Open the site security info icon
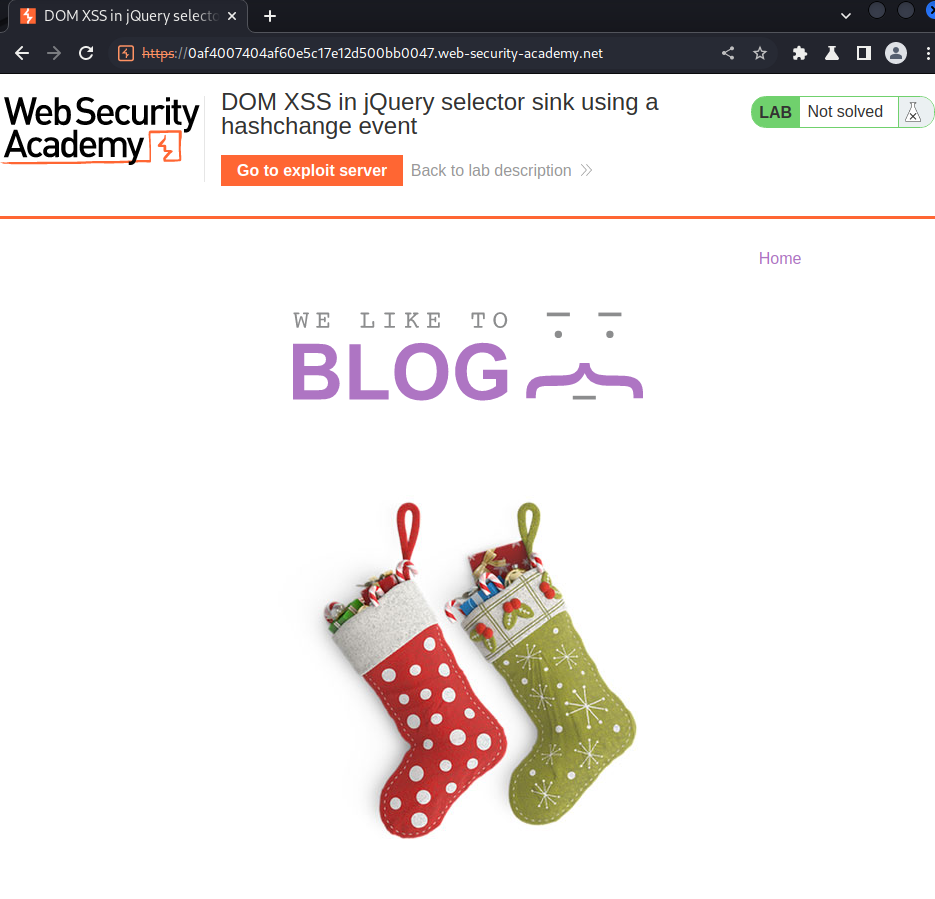This screenshot has height=899, width=935. pyautogui.click(x=126, y=54)
